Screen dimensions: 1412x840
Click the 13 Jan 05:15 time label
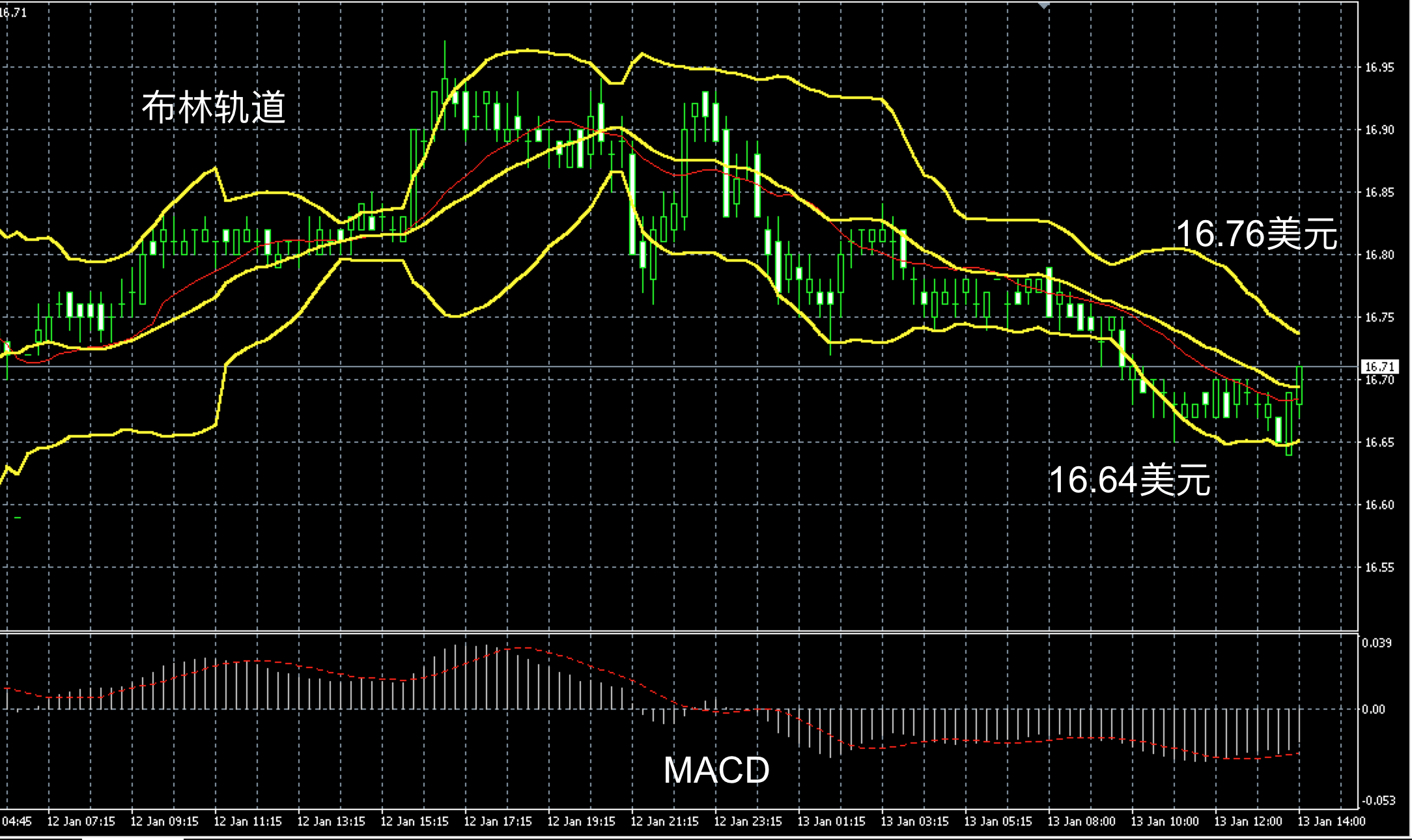click(x=998, y=822)
